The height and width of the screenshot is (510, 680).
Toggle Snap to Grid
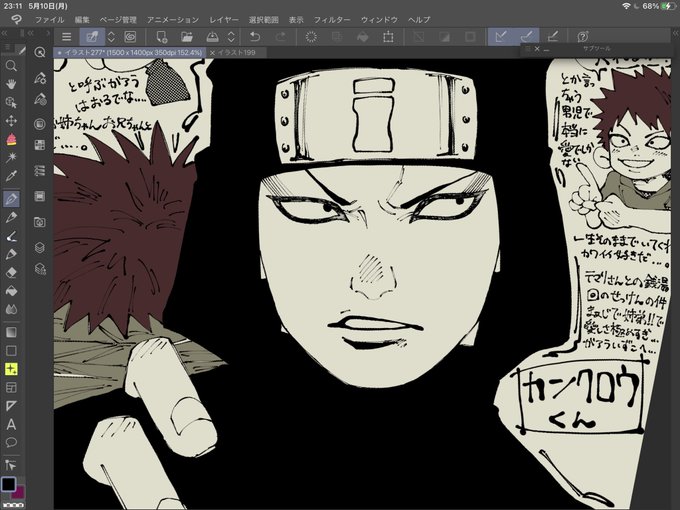(552, 37)
